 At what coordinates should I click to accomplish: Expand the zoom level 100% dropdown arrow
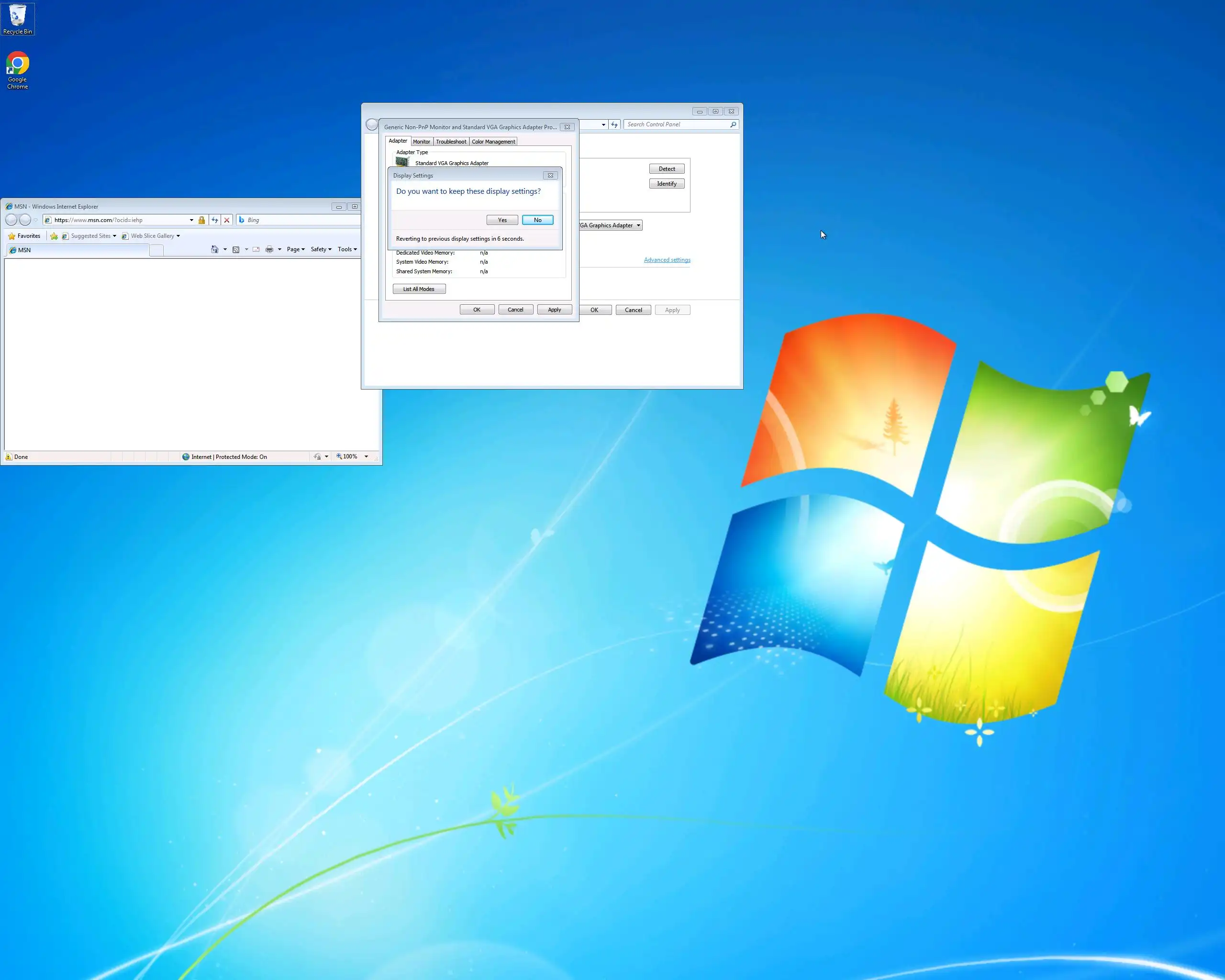pos(367,457)
